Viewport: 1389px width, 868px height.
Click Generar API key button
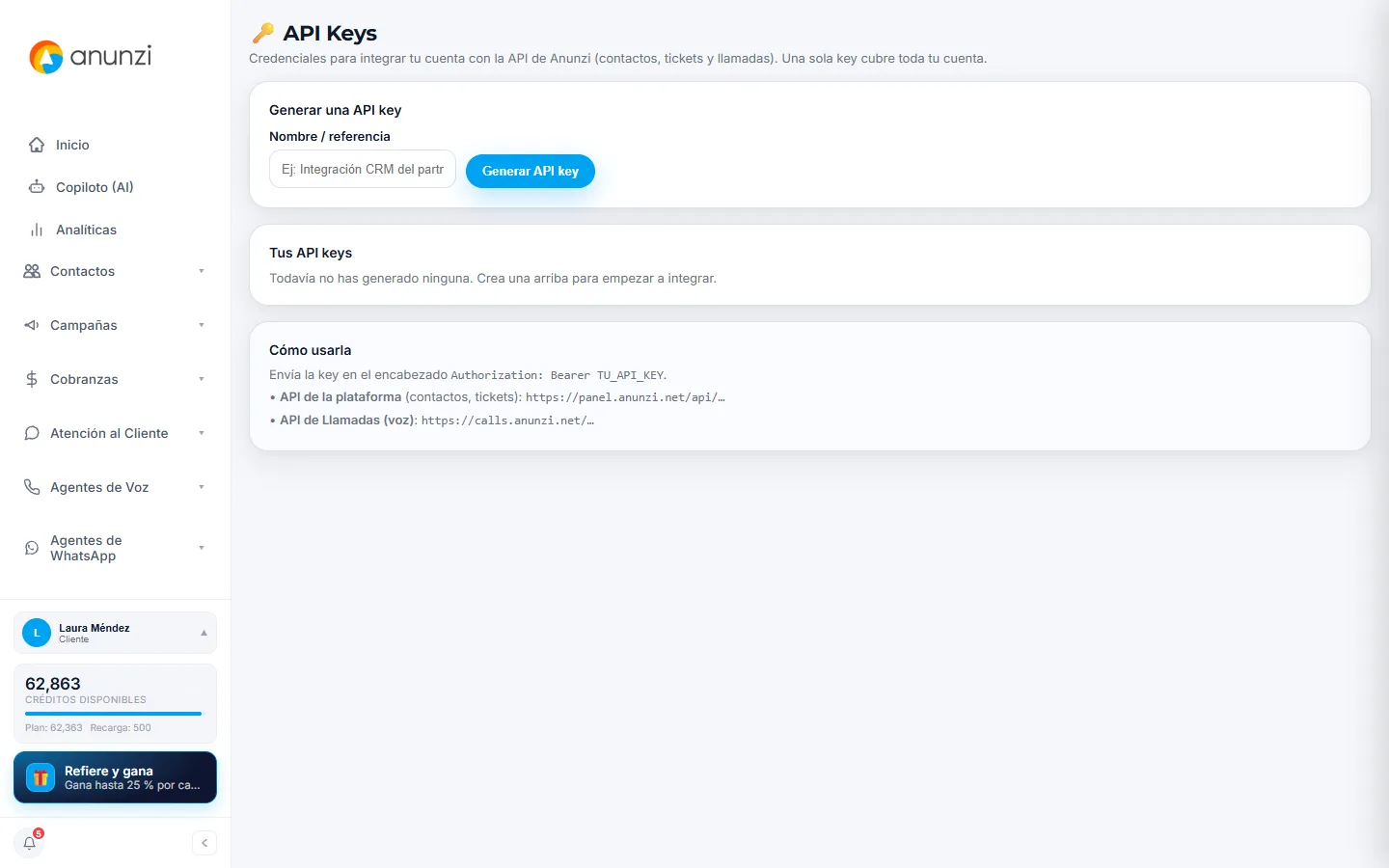point(531,171)
